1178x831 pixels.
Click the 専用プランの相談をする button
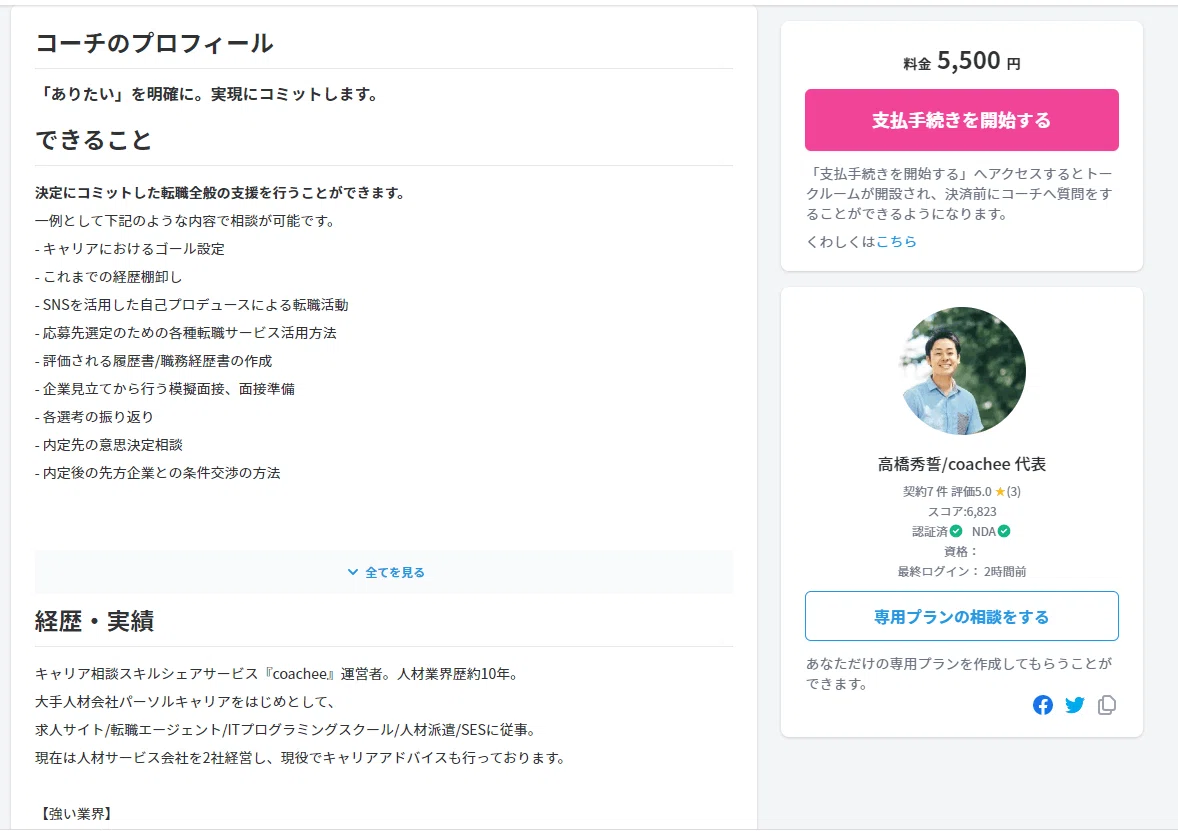click(962, 616)
